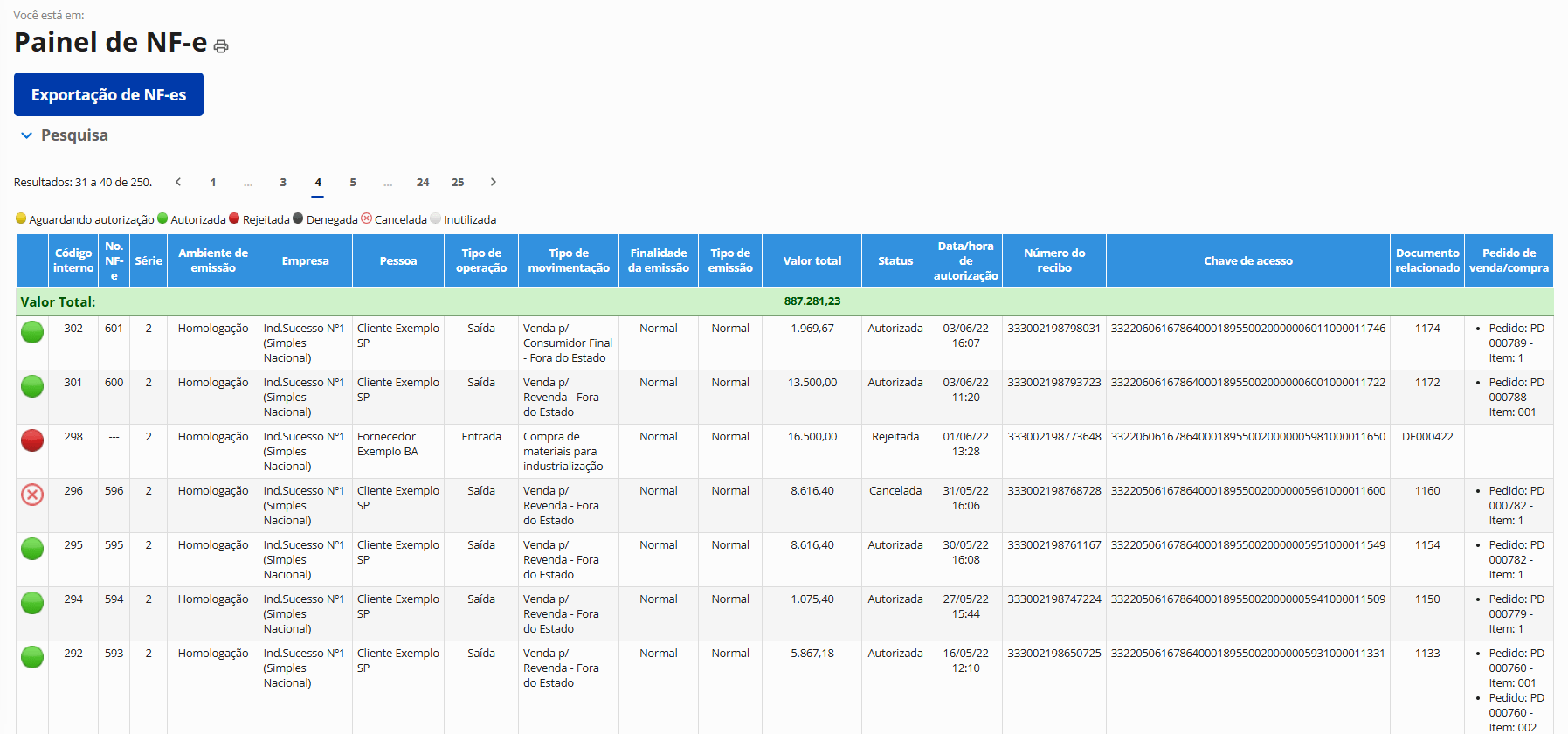This screenshot has height=734, width=1568.
Task: Click green status icon for NF-e 593
Action: pos(32,657)
